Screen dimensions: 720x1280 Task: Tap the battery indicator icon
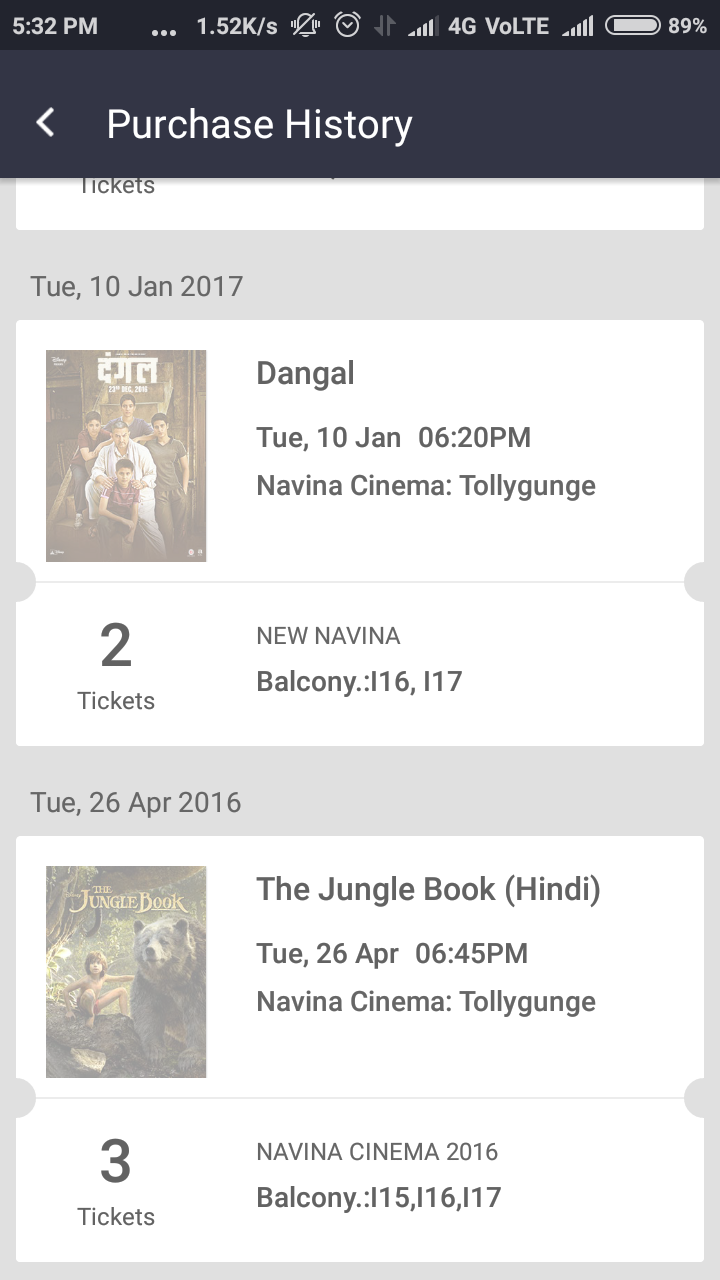click(x=633, y=26)
